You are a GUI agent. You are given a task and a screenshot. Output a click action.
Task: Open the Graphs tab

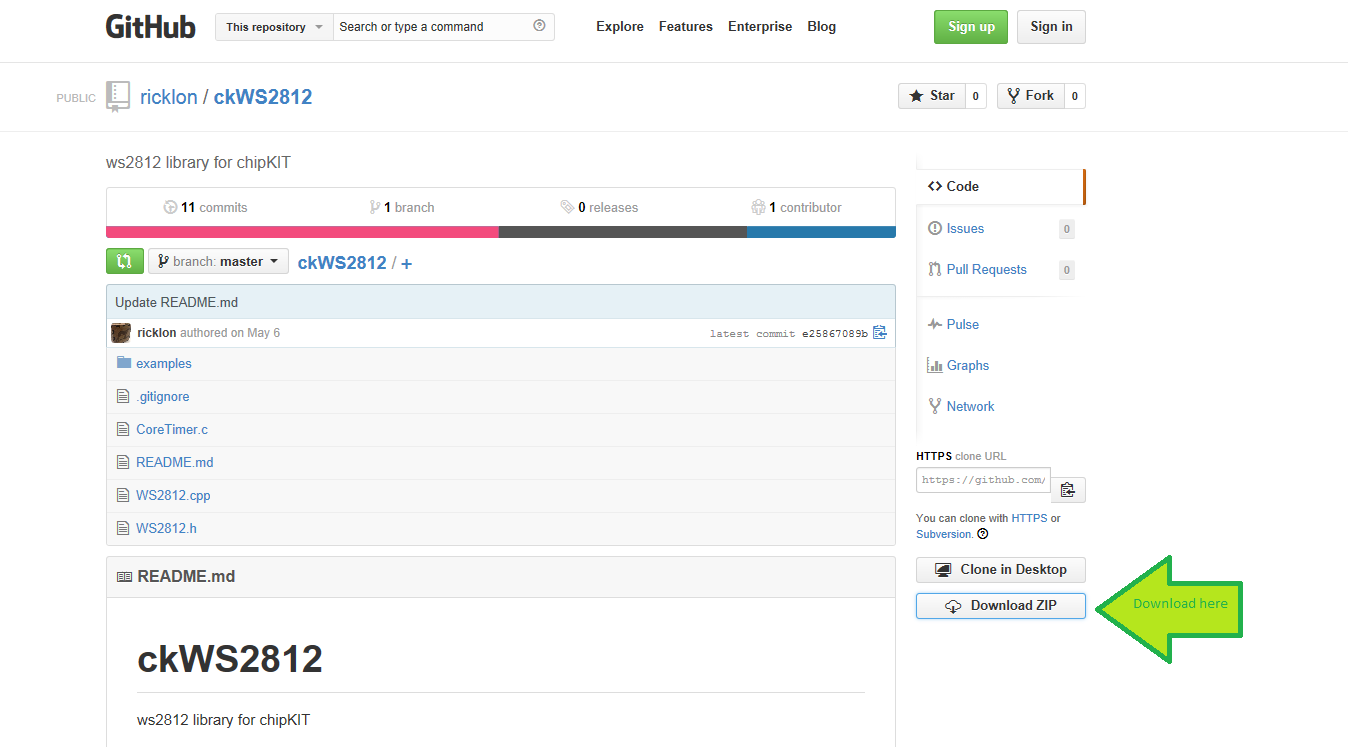(958, 366)
